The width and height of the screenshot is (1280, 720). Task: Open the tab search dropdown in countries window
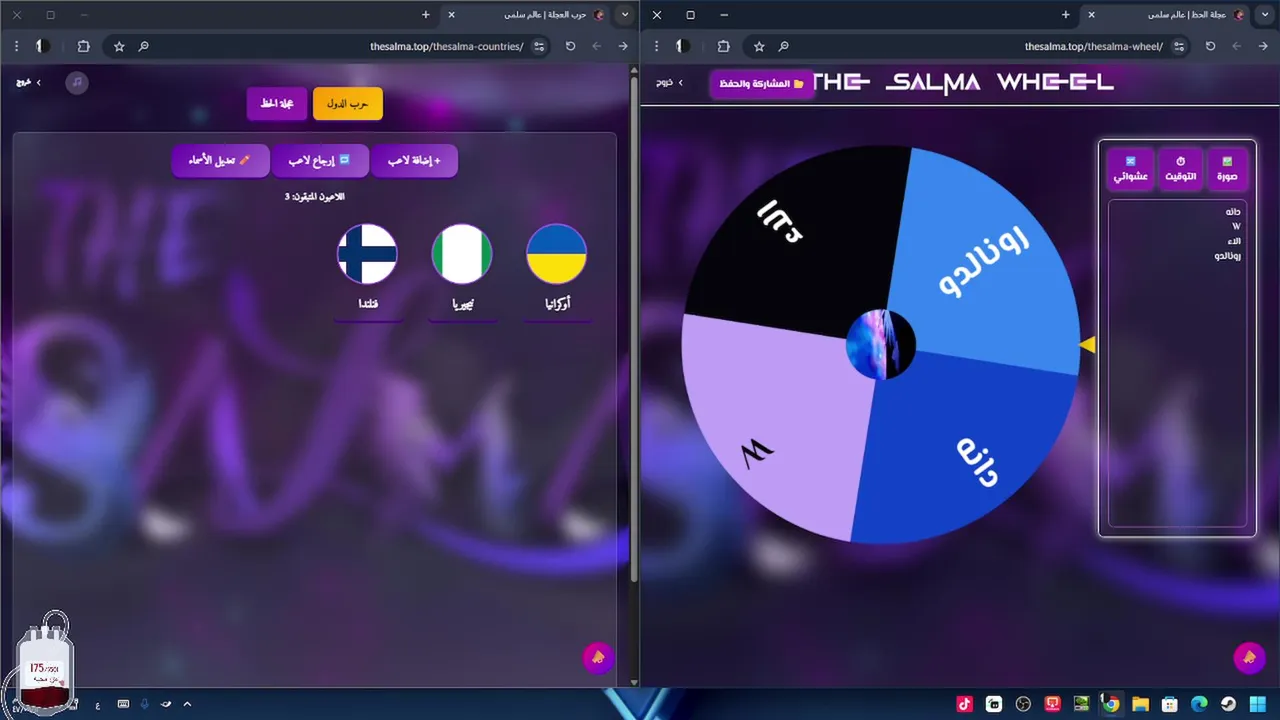pyautogui.click(x=625, y=15)
